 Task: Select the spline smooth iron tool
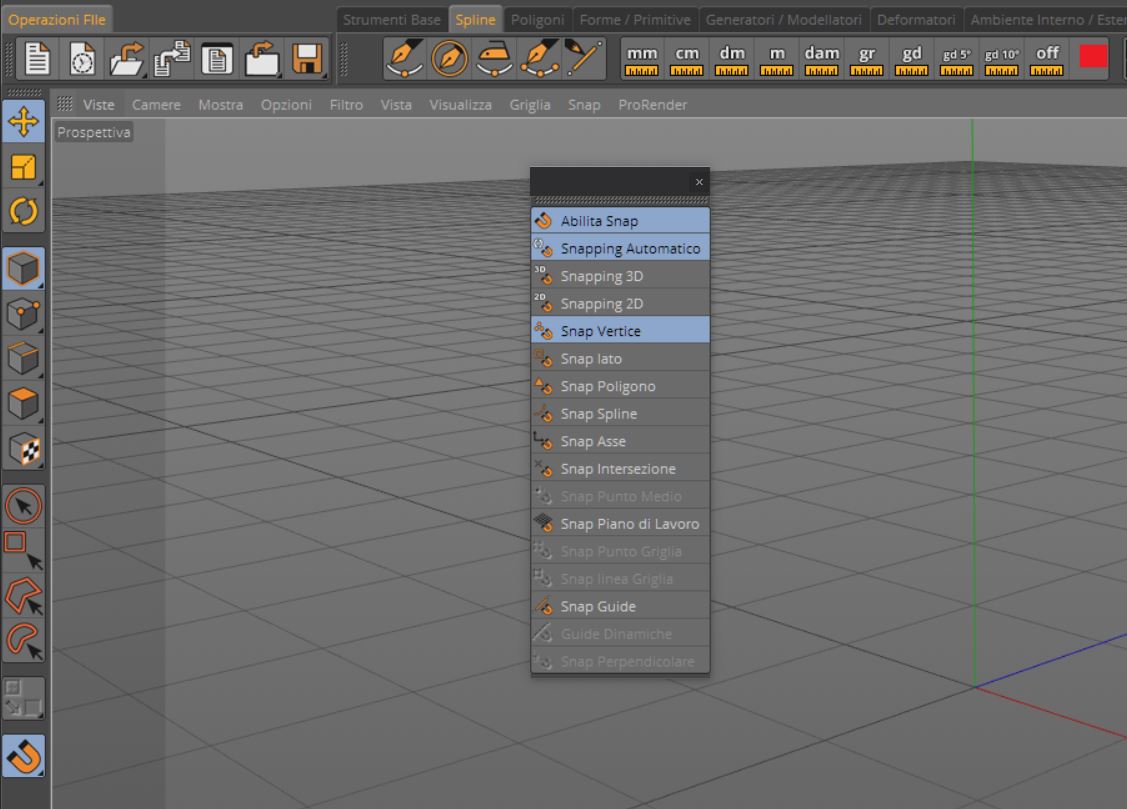(x=494, y=58)
